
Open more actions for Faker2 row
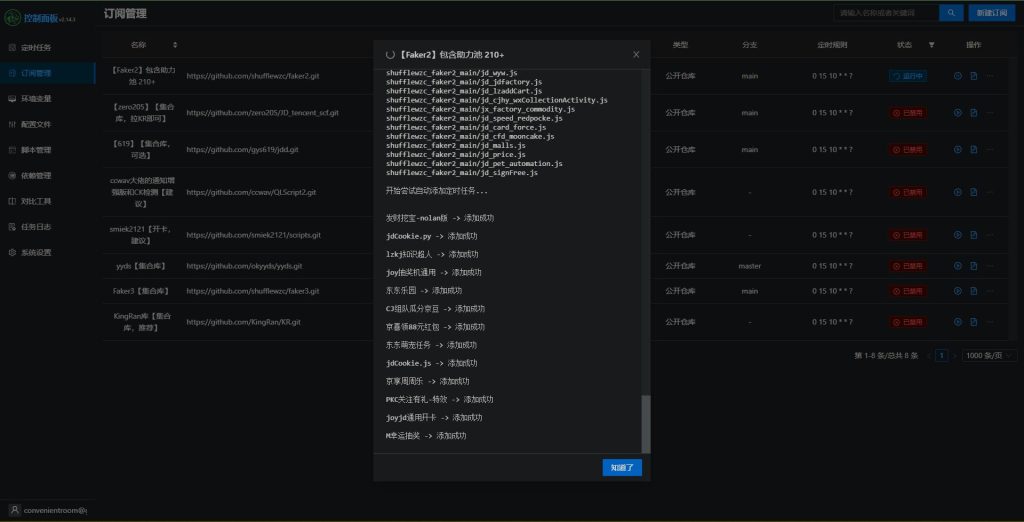click(x=990, y=76)
